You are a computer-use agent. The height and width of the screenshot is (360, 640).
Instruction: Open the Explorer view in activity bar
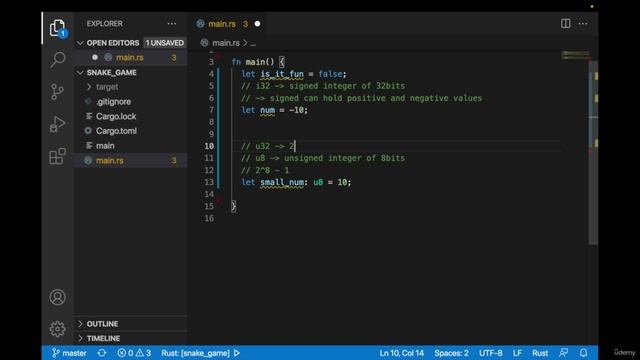pos(58,28)
